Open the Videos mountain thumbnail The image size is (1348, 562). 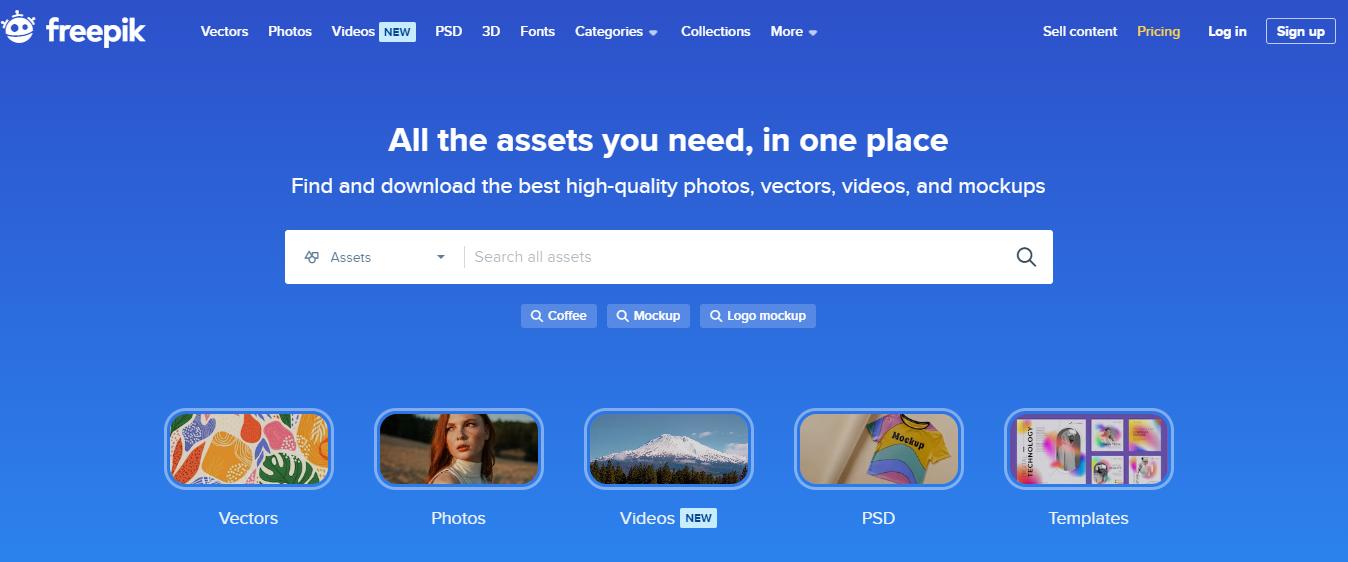[669, 449]
